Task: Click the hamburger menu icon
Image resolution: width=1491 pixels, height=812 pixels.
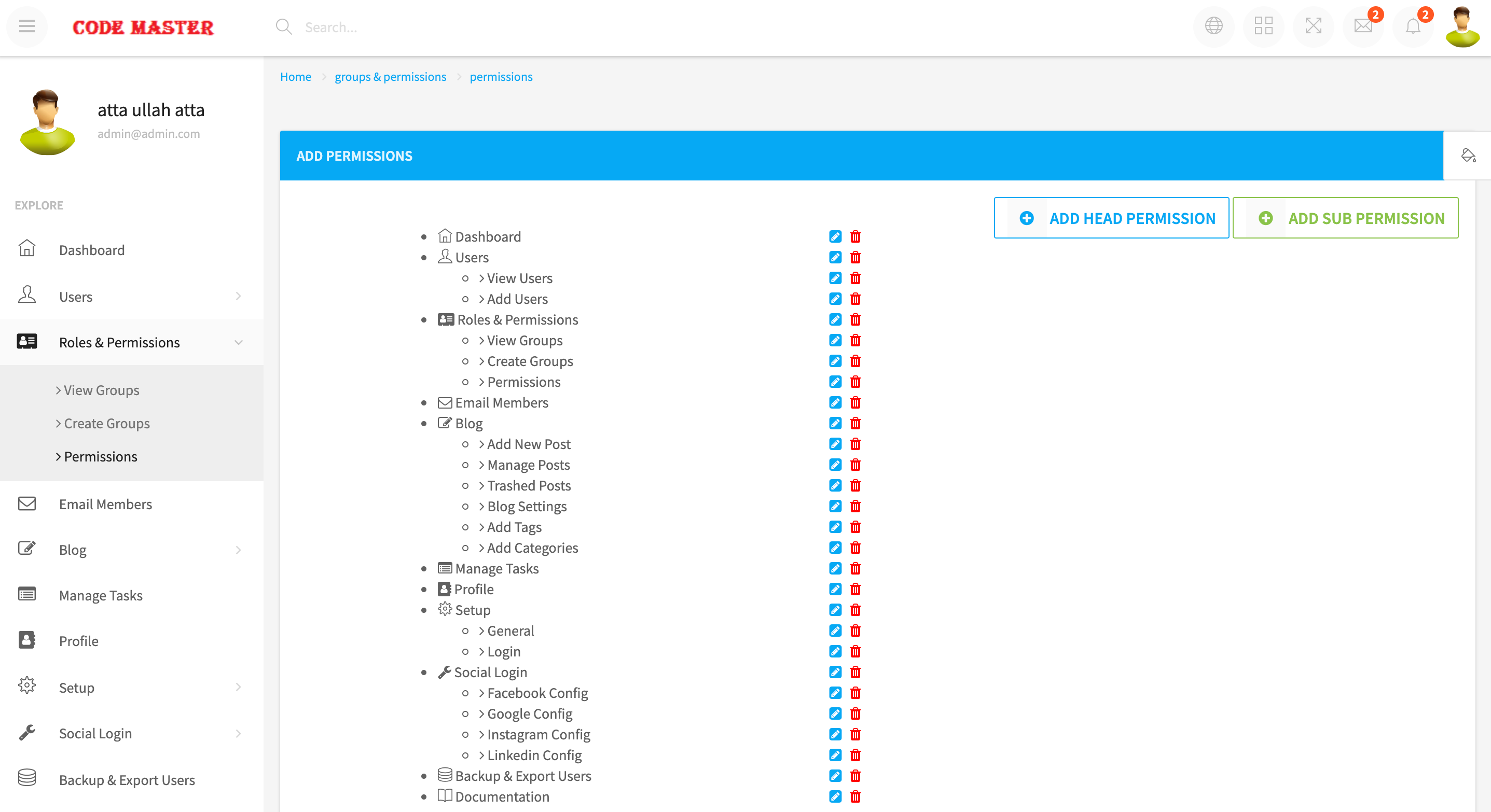Action: [26, 26]
